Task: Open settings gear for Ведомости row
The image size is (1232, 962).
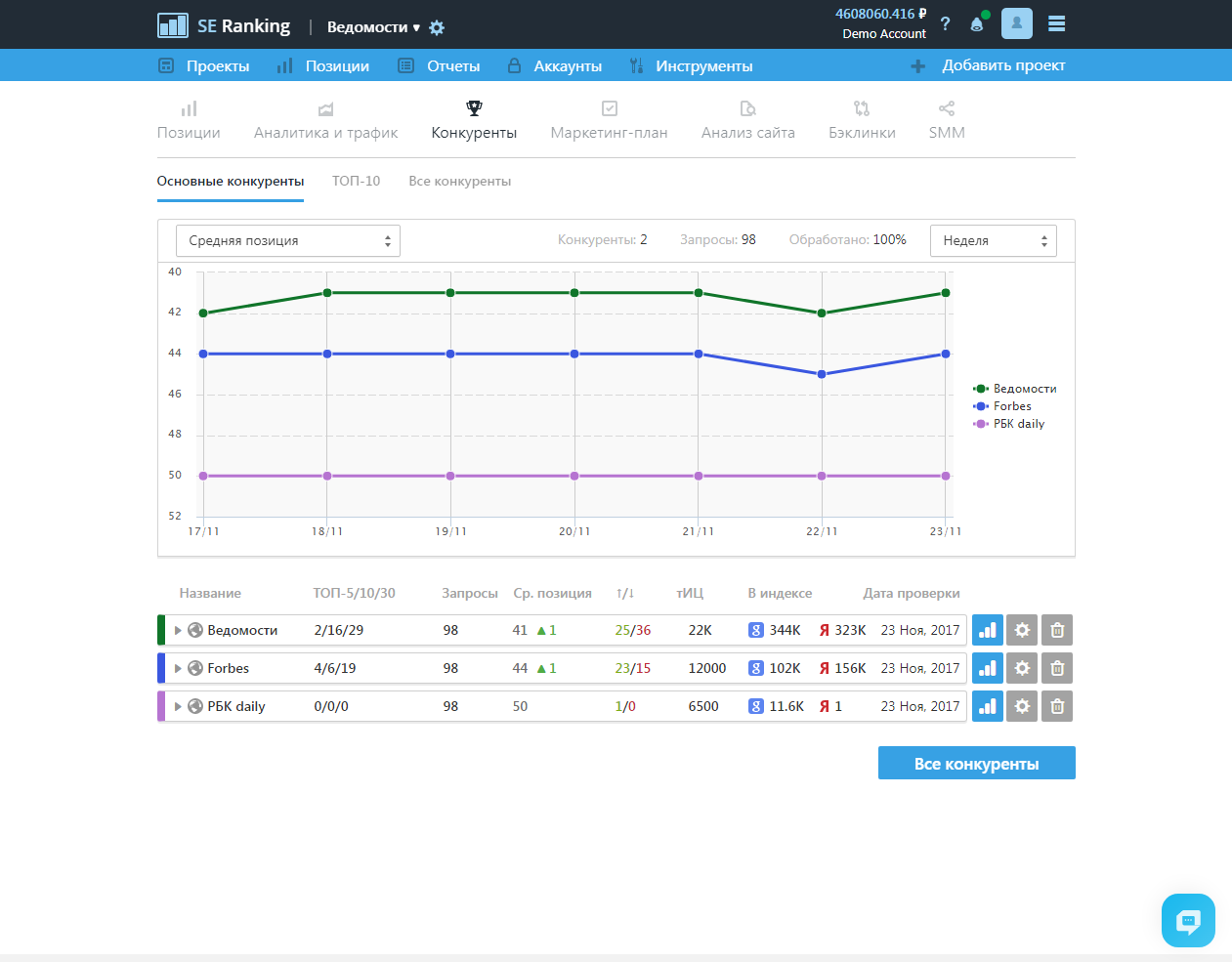Action: pyautogui.click(x=1022, y=630)
